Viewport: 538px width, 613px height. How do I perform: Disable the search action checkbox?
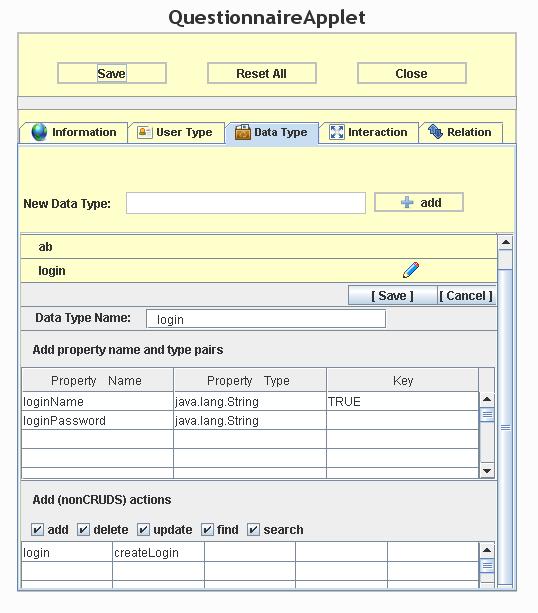point(253,530)
